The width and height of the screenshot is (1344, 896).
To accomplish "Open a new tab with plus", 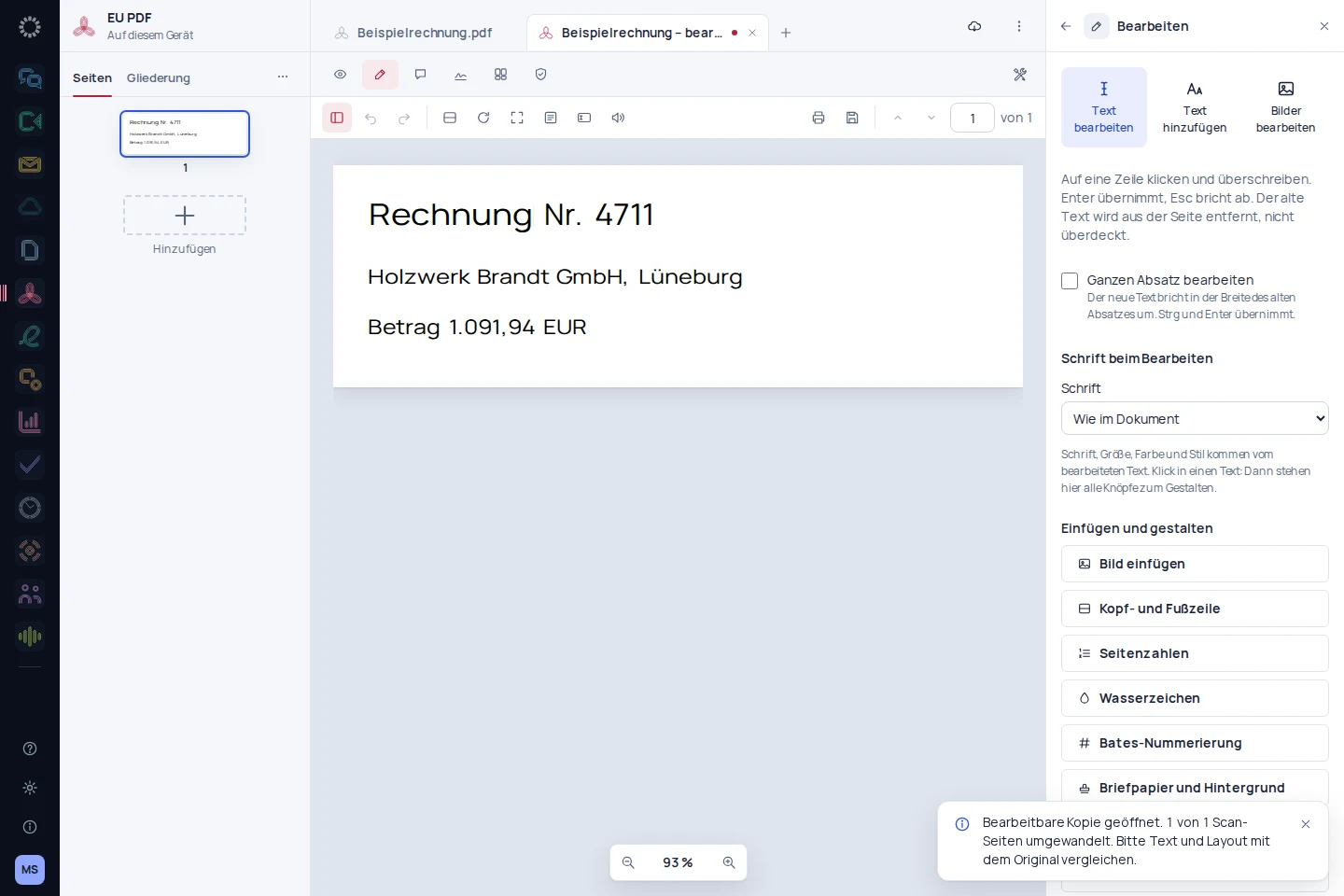I will pos(786,33).
